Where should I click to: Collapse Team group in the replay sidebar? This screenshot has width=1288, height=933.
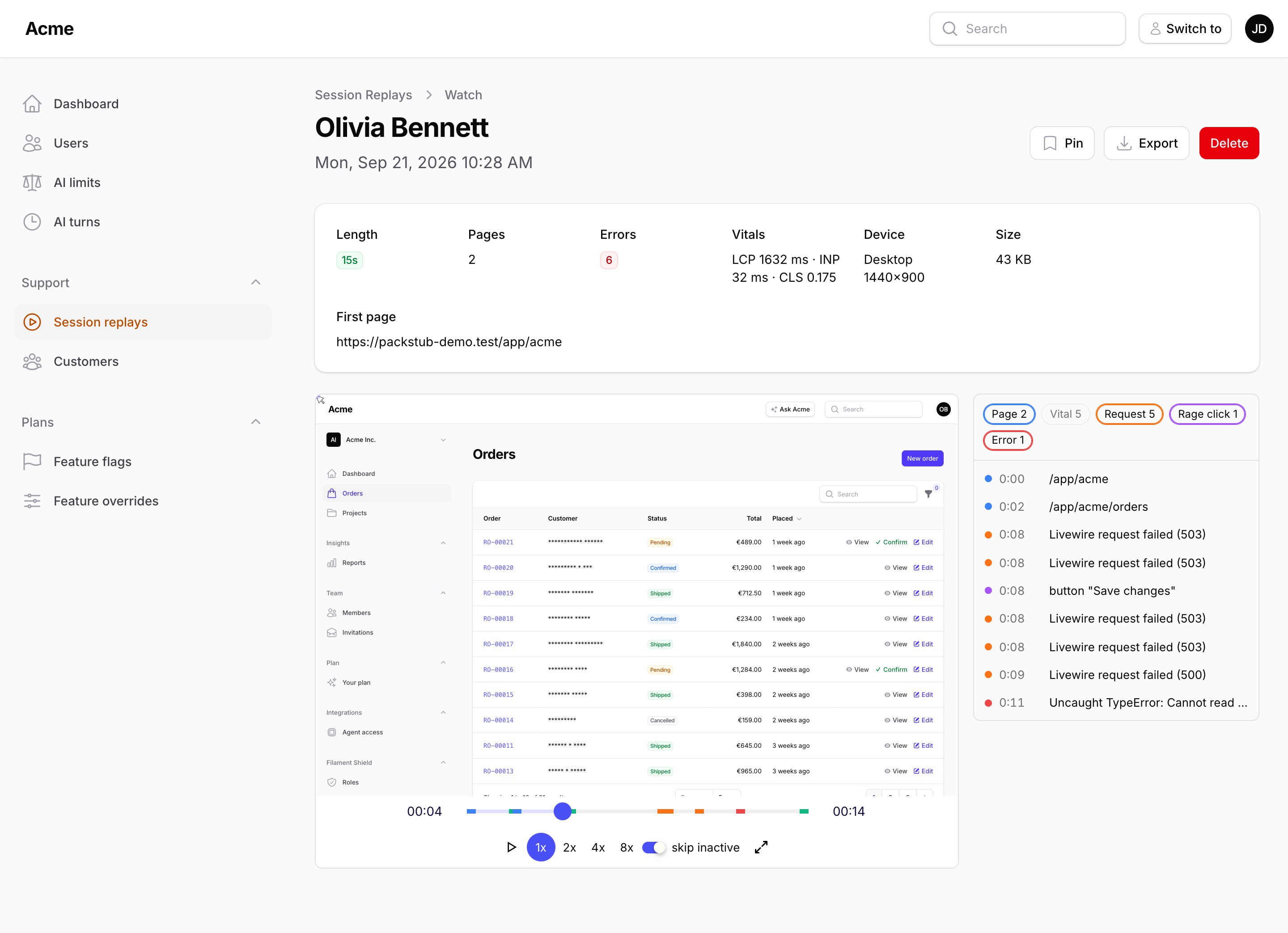pos(443,593)
